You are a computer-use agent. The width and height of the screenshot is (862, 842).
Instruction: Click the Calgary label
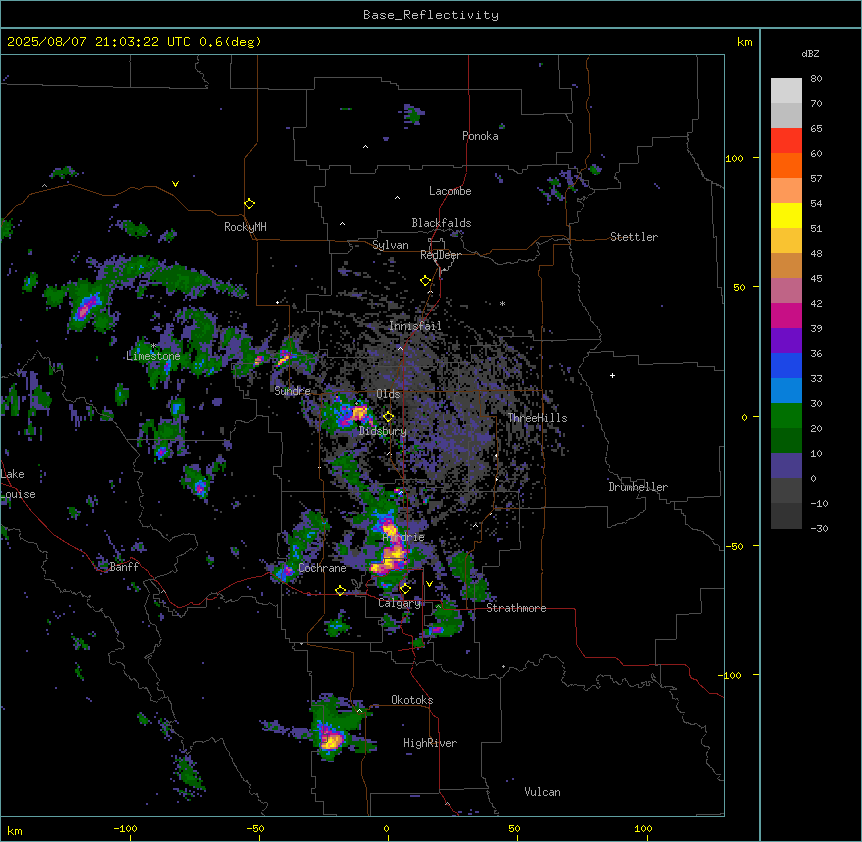[399, 603]
